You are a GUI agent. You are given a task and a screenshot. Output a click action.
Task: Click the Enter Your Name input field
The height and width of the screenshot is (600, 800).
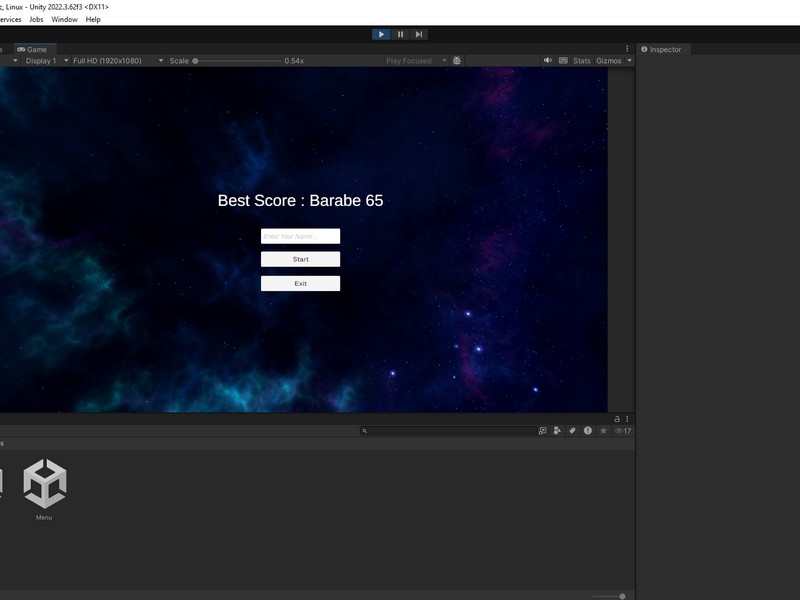pyautogui.click(x=300, y=236)
